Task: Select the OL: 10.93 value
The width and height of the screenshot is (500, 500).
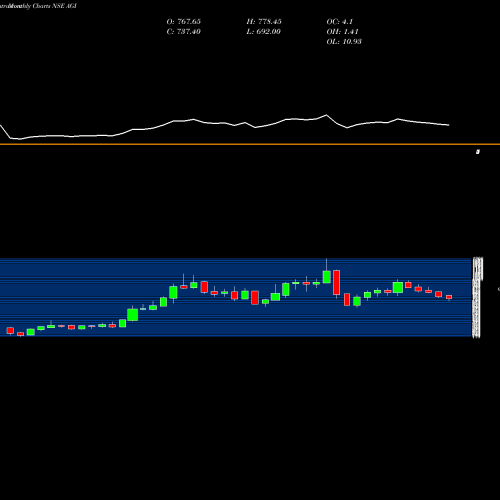Action: coord(344,42)
